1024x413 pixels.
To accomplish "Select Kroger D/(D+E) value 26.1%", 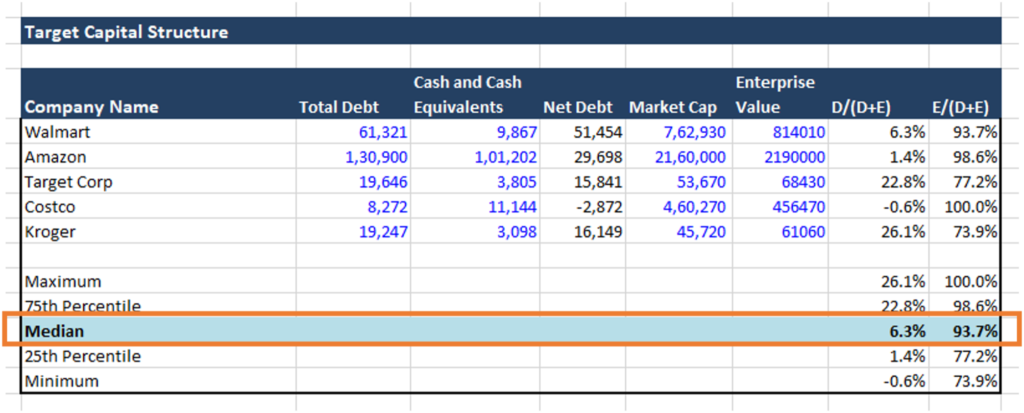I will point(903,232).
